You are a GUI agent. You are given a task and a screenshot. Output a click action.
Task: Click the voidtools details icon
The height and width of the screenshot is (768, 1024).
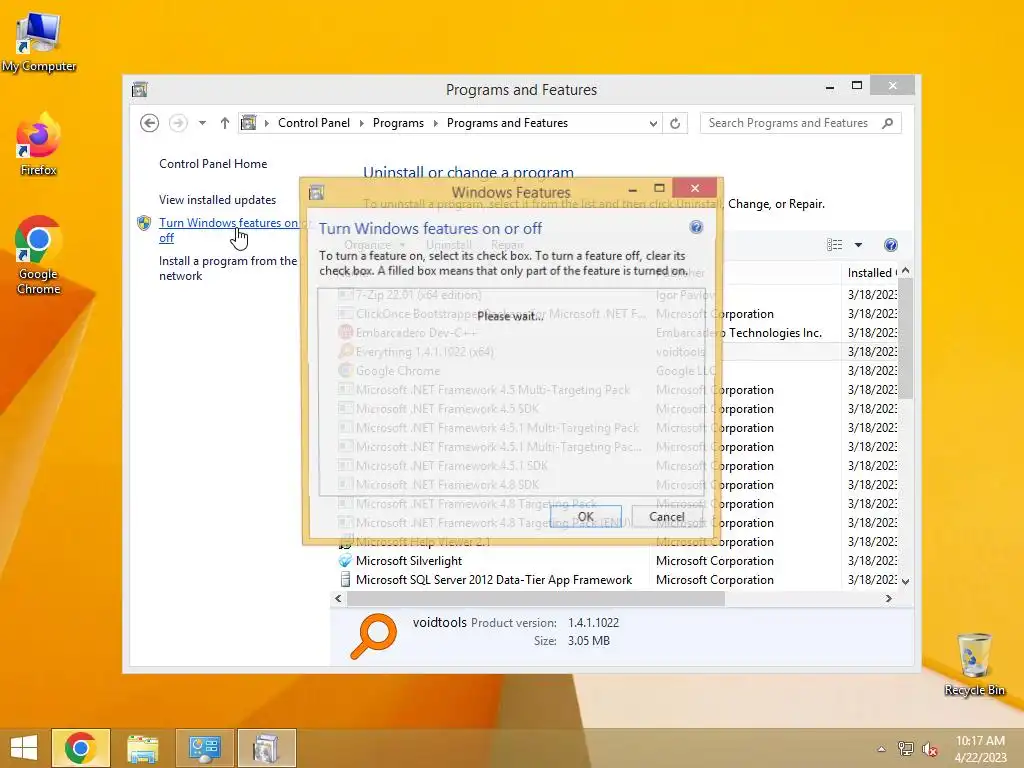374,635
